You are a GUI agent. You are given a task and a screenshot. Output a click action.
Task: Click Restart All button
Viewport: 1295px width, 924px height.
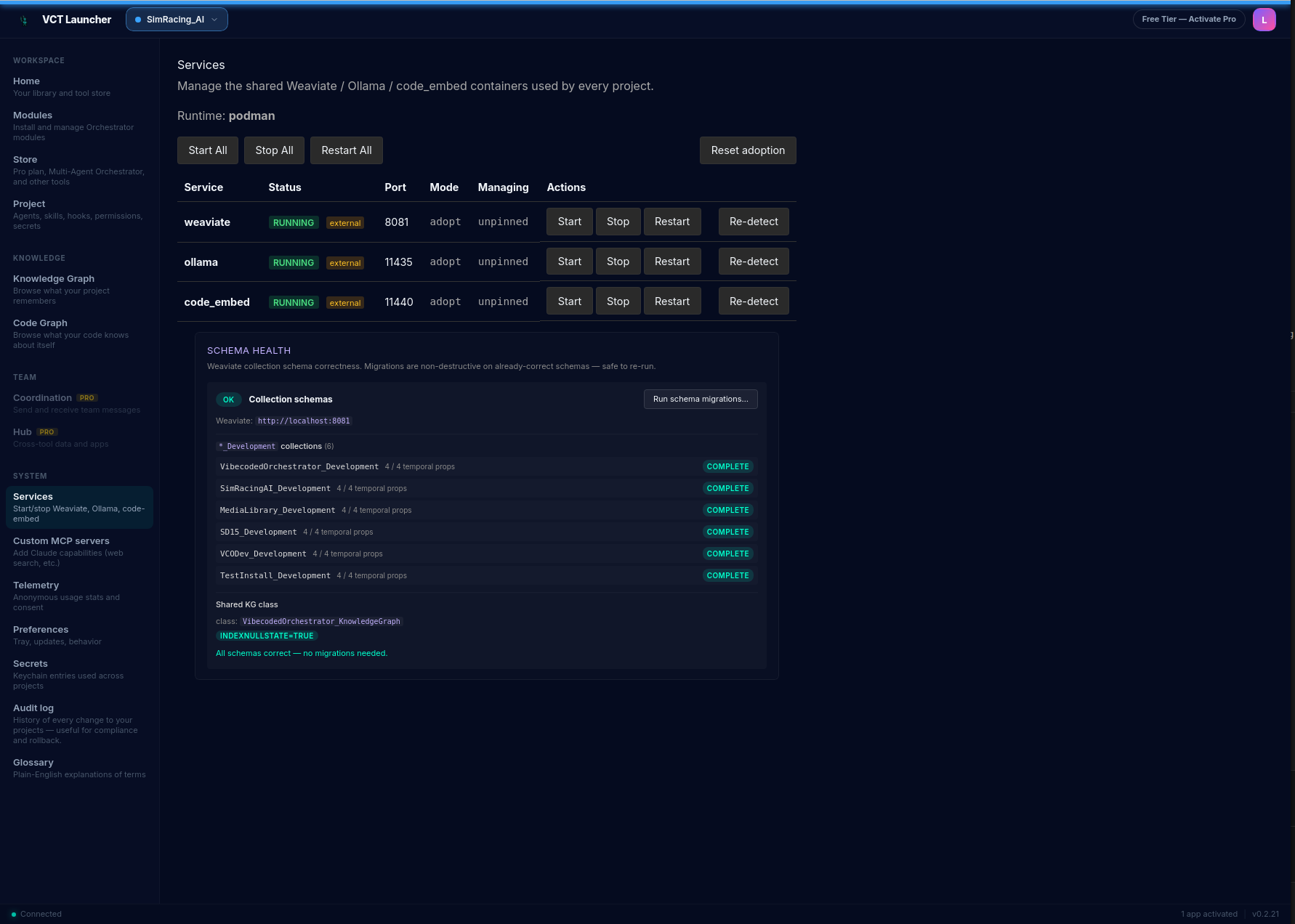point(347,150)
